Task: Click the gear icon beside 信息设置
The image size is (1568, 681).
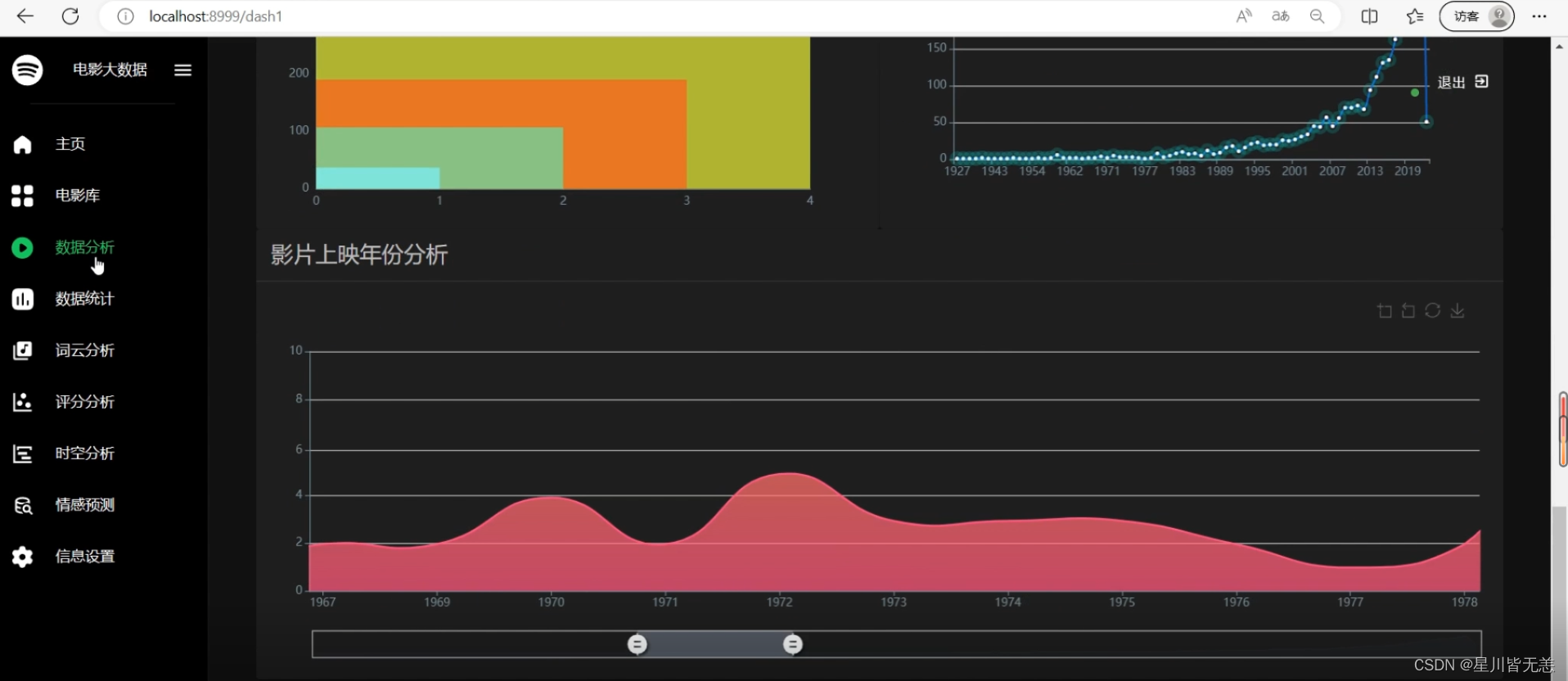Action: [x=22, y=557]
